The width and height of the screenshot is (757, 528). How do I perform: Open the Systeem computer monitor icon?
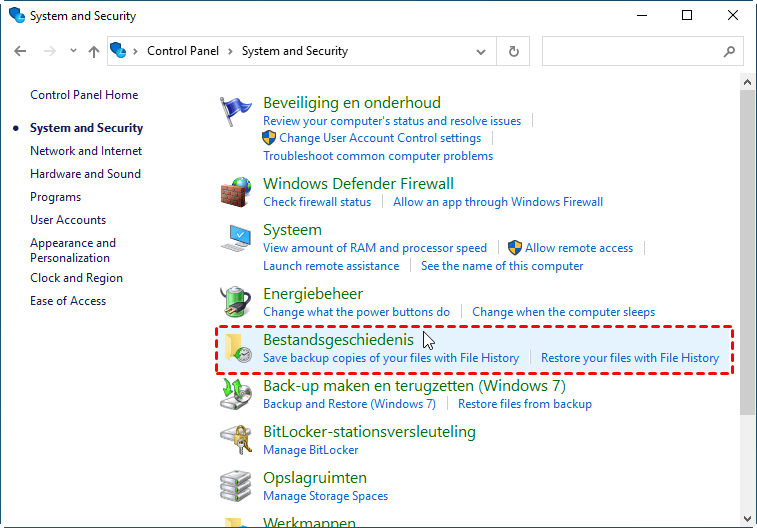point(236,238)
